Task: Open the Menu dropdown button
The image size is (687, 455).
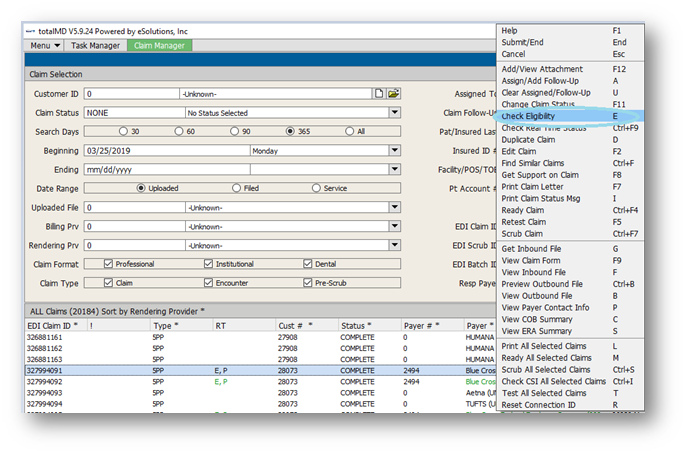Action: [x=46, y=46]
